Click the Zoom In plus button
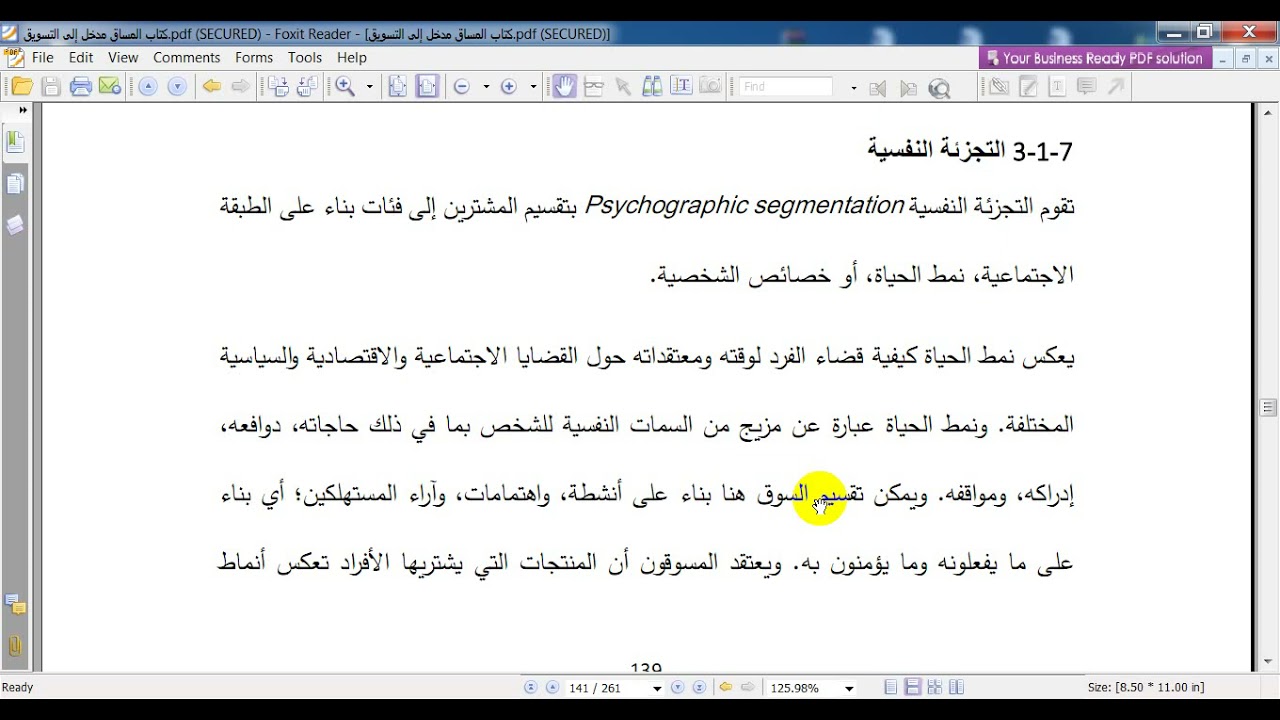 pos(509,87)
